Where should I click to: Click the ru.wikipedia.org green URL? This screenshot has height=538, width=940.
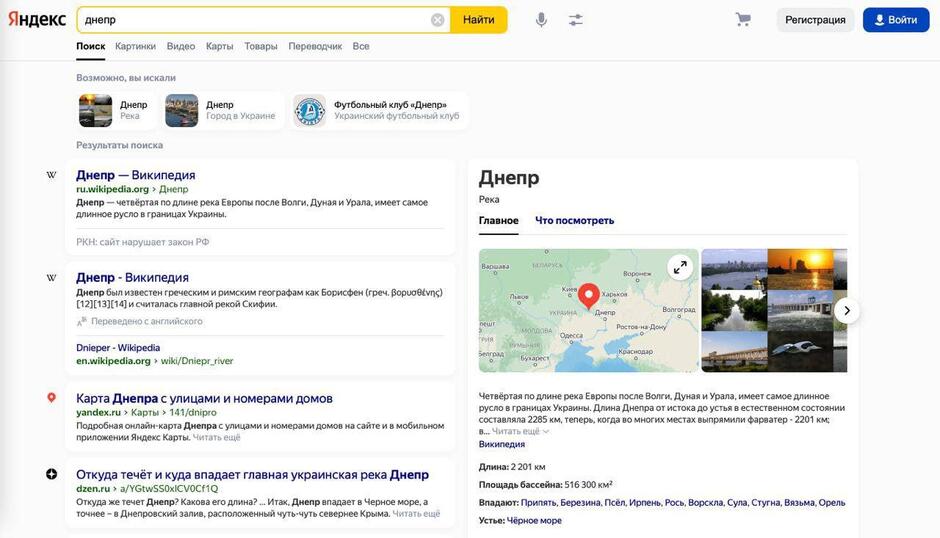click(112, 189)
